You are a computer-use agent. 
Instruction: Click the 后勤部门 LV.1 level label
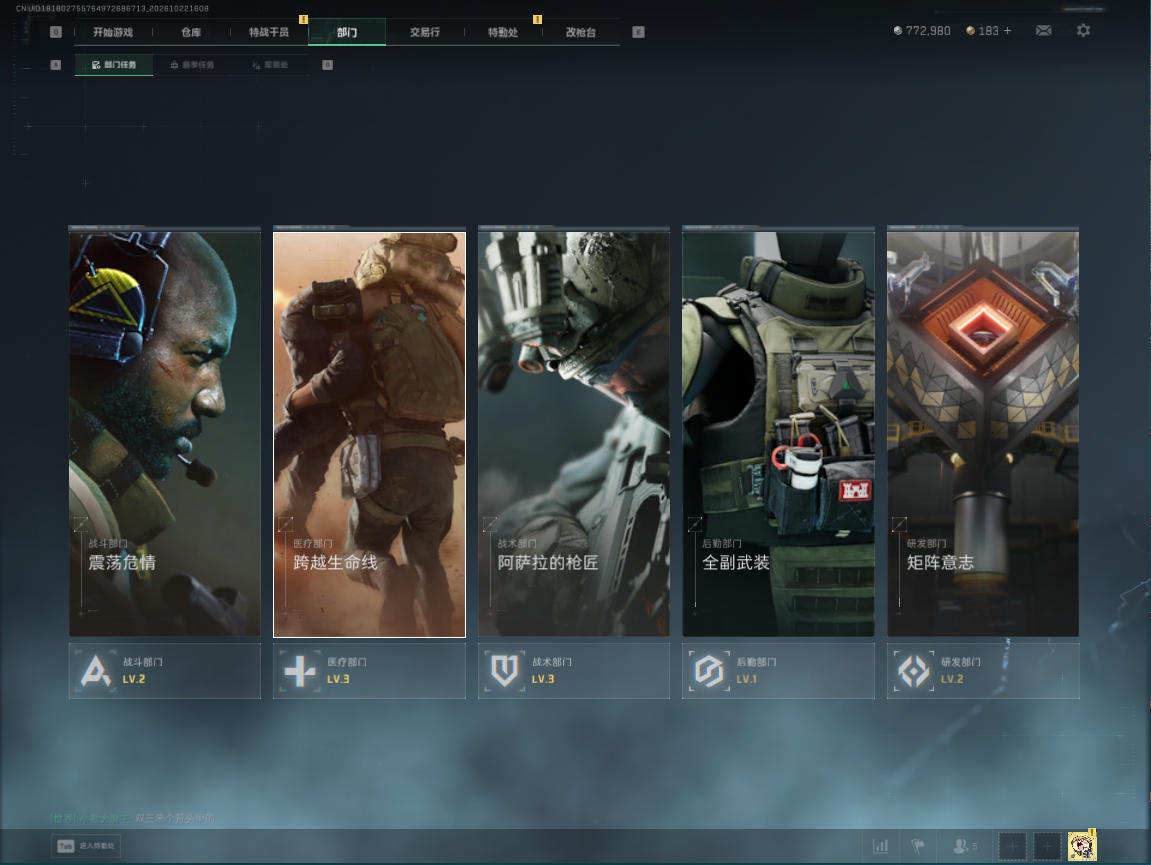(747, 679)
